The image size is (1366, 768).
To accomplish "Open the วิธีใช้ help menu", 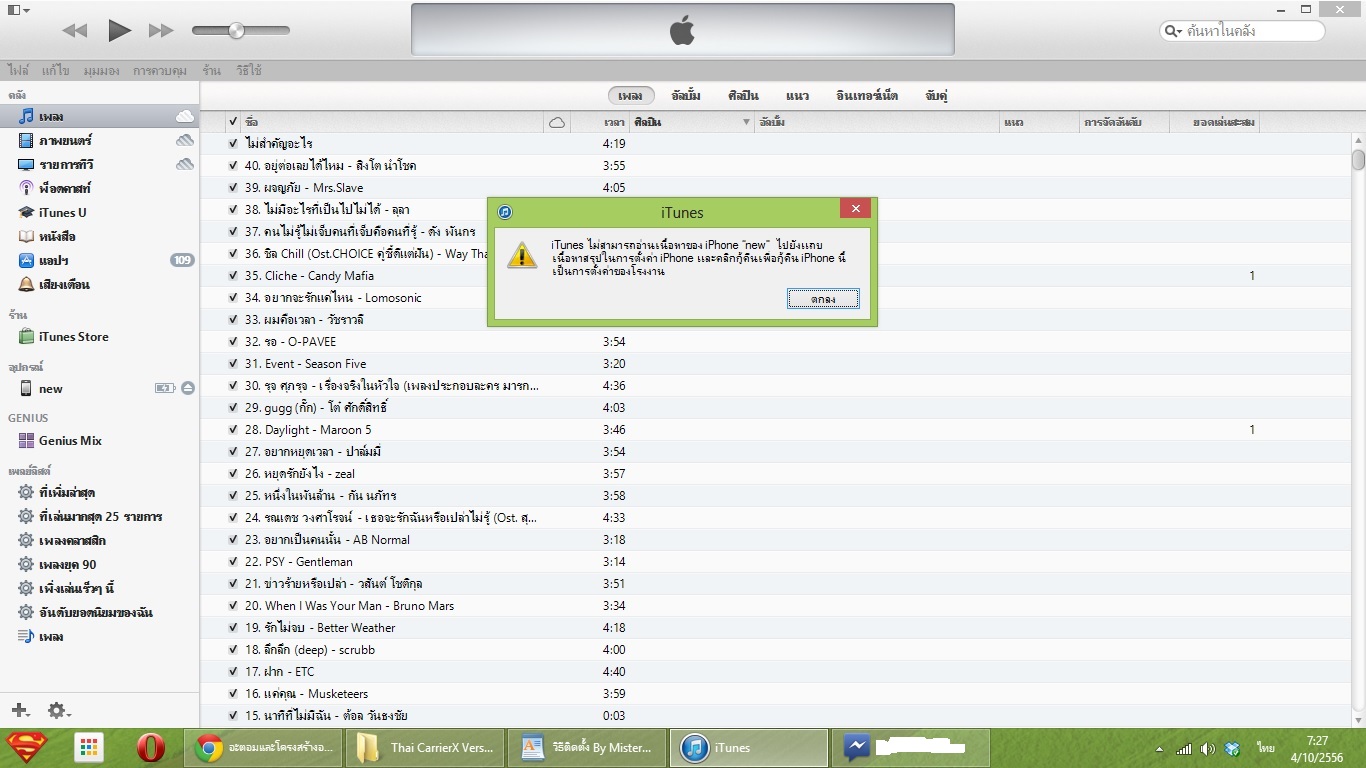I will tap(249, 71).
